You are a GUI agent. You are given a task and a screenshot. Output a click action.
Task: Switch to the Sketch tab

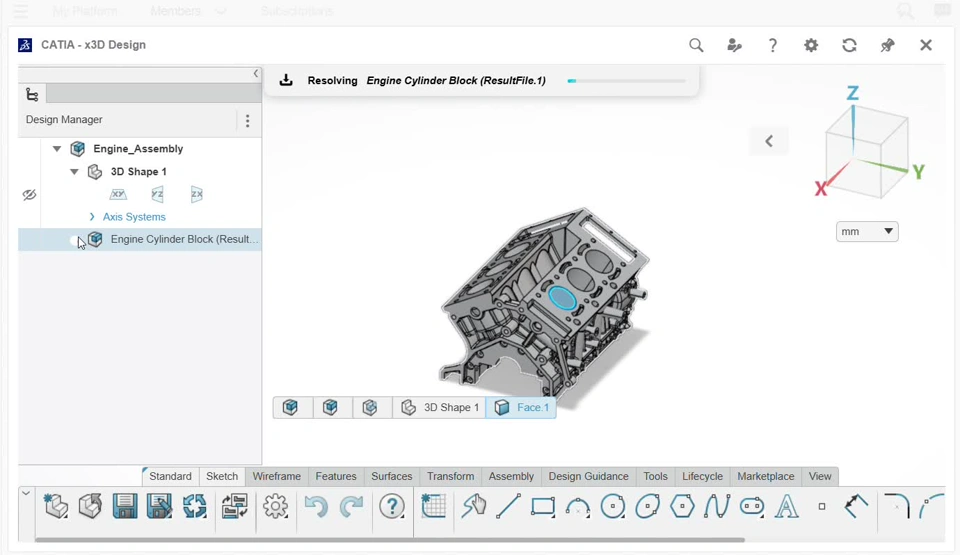pos(222,476)
